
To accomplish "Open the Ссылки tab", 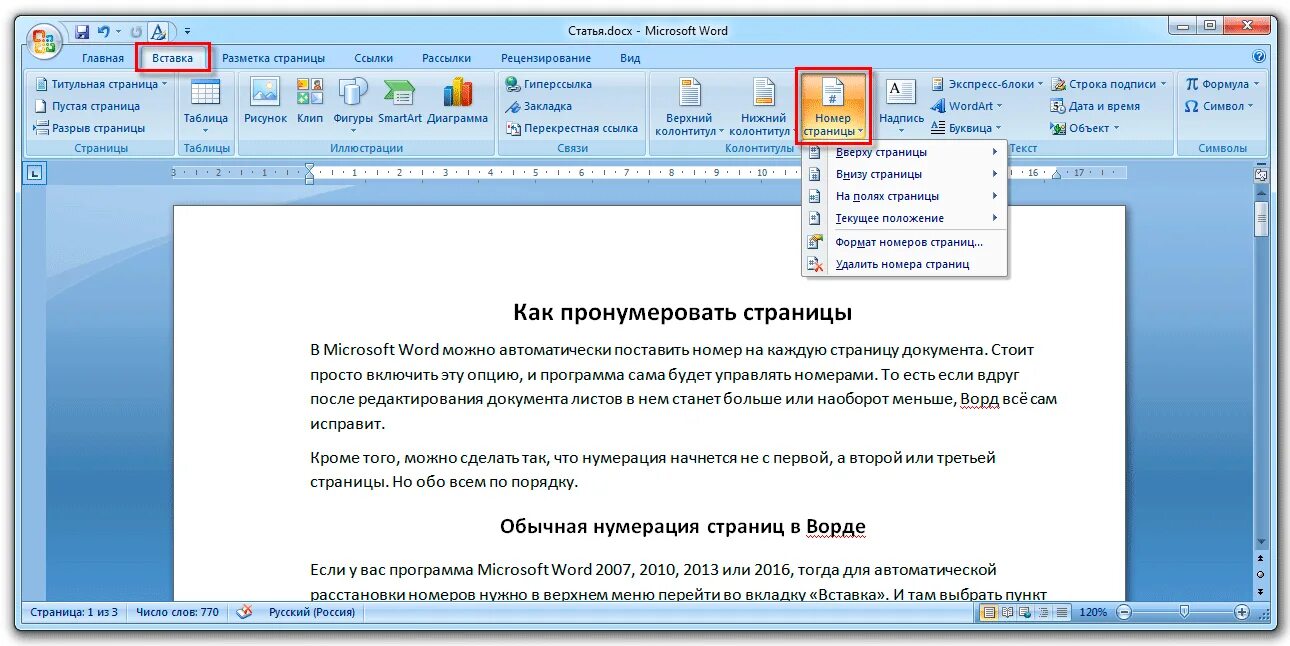I will (x=373, y=58).
